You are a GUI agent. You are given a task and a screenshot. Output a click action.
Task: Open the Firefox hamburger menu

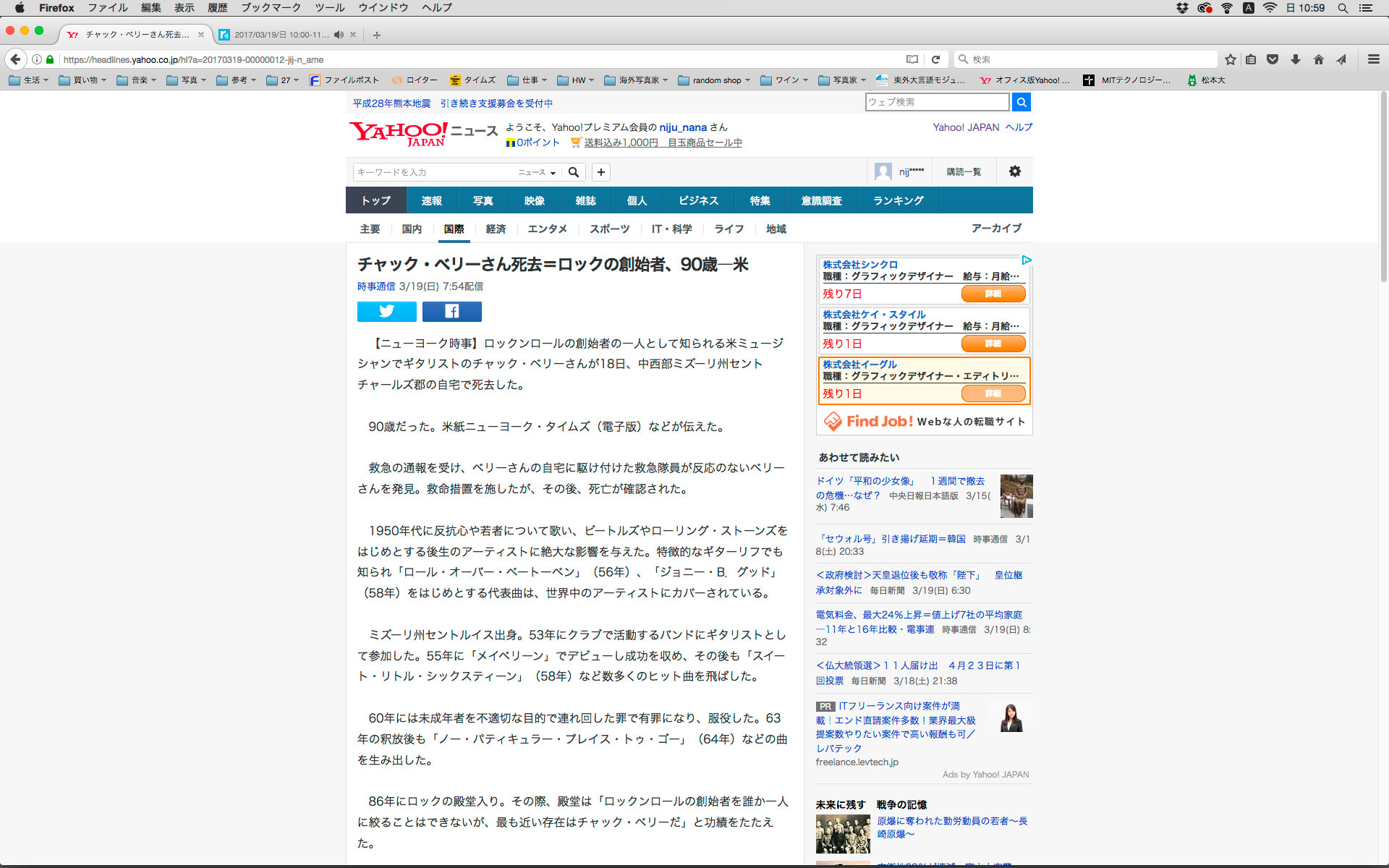[1373, 59]
